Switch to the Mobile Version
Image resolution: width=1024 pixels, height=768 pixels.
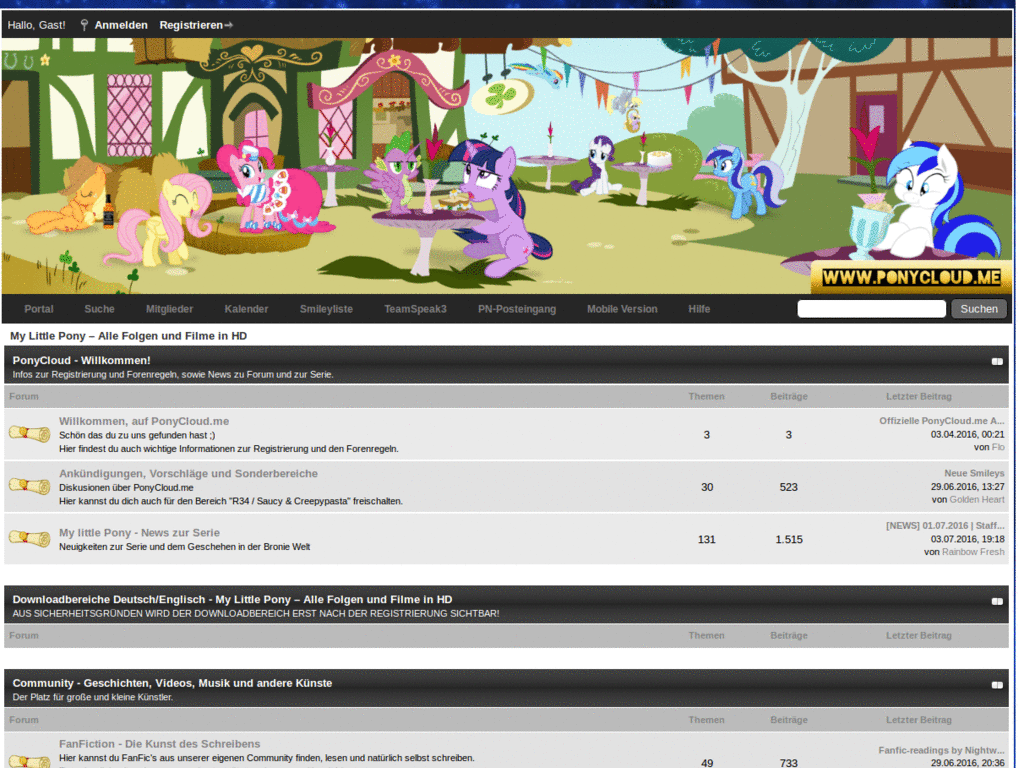pyautogui.click(x=622, y=309)
